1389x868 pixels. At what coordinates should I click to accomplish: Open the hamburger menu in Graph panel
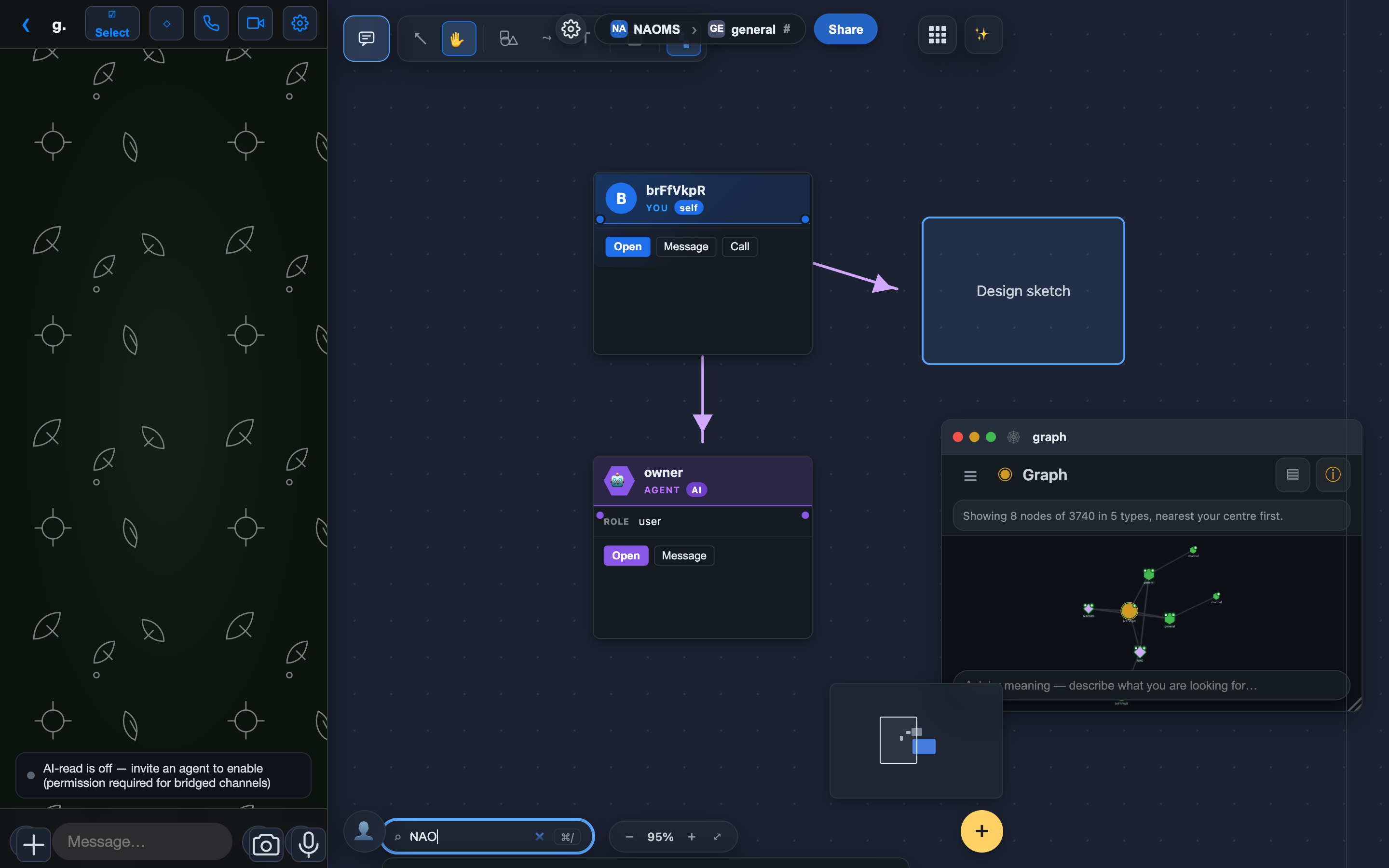(970, 475)
